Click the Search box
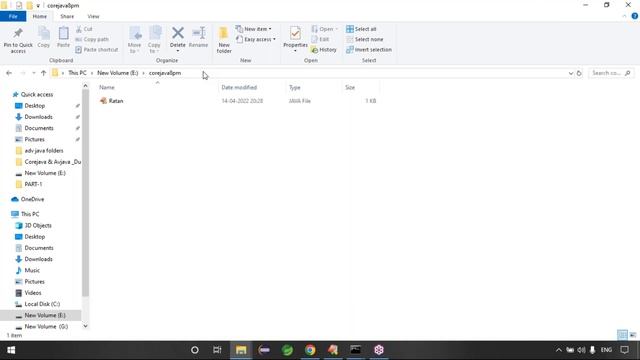This screenshot has height=360, width=640. pos(611,73)
